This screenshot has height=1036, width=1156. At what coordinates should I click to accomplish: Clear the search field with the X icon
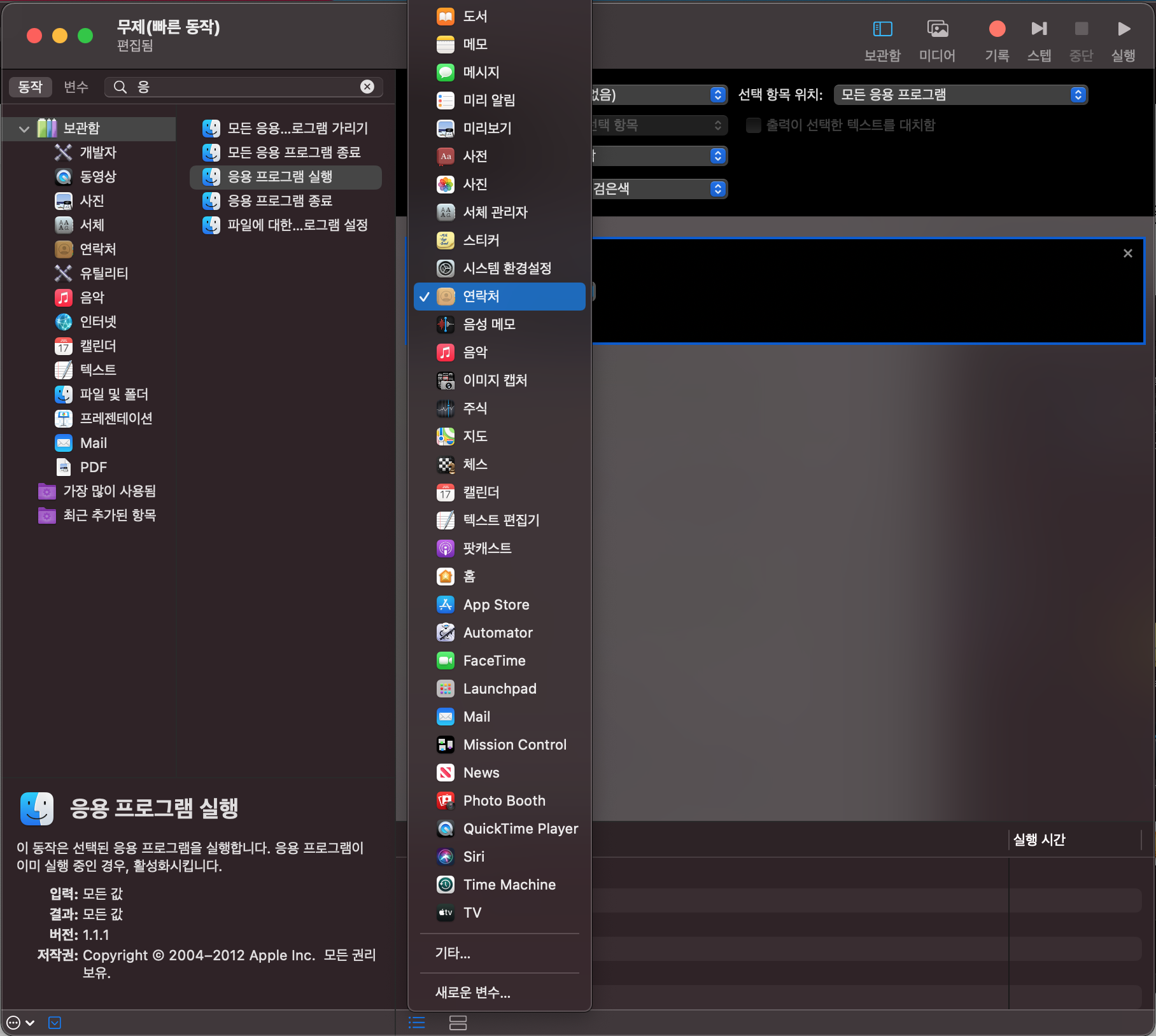click(x=367, y=87)
